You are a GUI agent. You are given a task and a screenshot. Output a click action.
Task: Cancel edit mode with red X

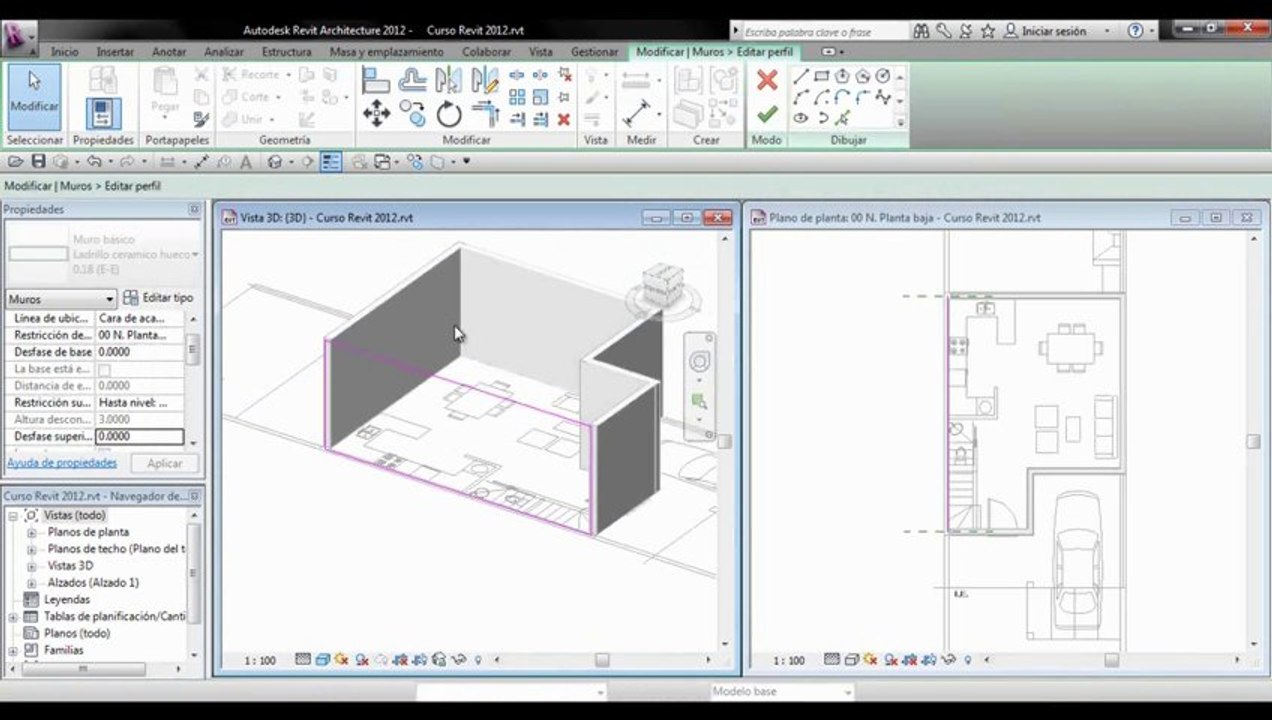[767, 80]
